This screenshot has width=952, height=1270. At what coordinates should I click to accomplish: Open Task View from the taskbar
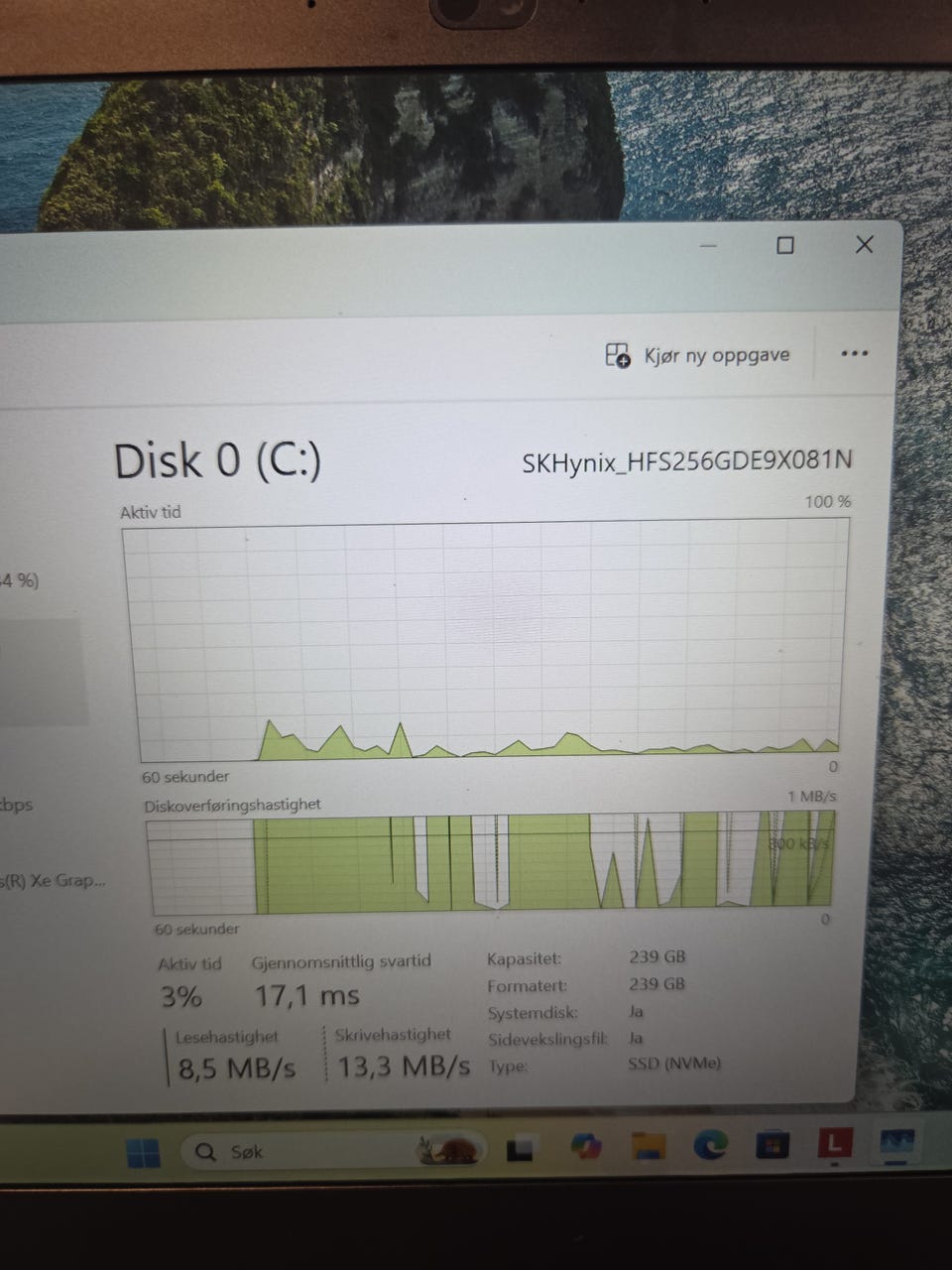pyautogui.click(x=521, y=1149)
